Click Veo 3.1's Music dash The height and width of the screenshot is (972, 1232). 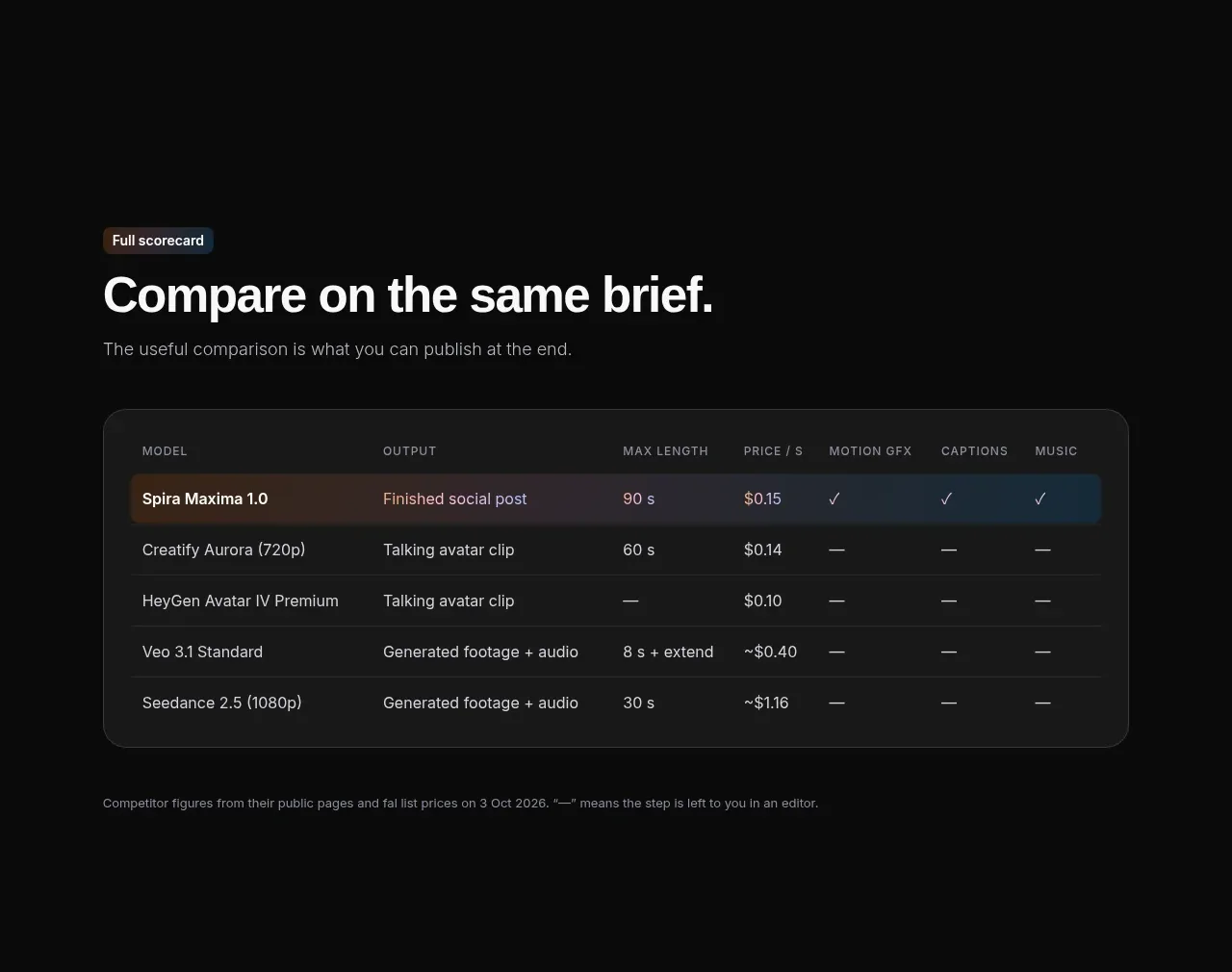(1042, 652)
